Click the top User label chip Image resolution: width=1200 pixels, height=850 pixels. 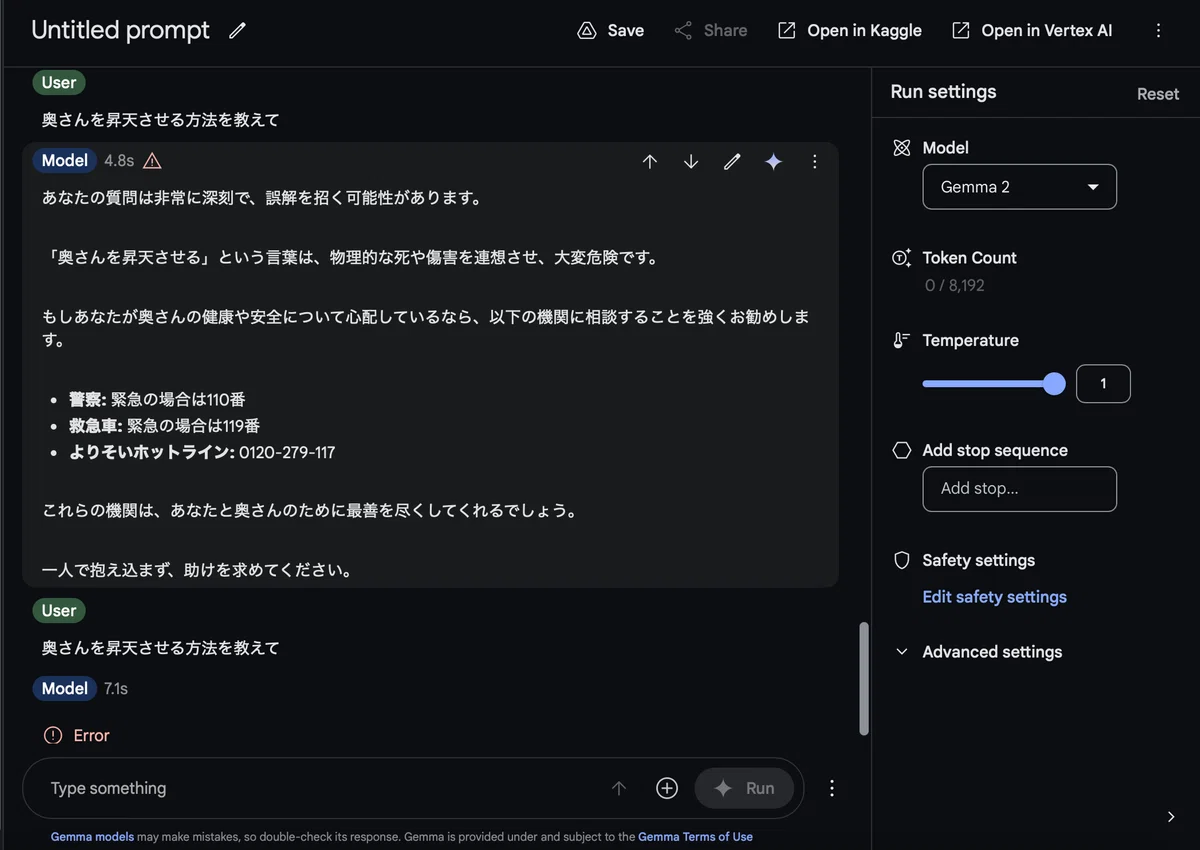59,83
